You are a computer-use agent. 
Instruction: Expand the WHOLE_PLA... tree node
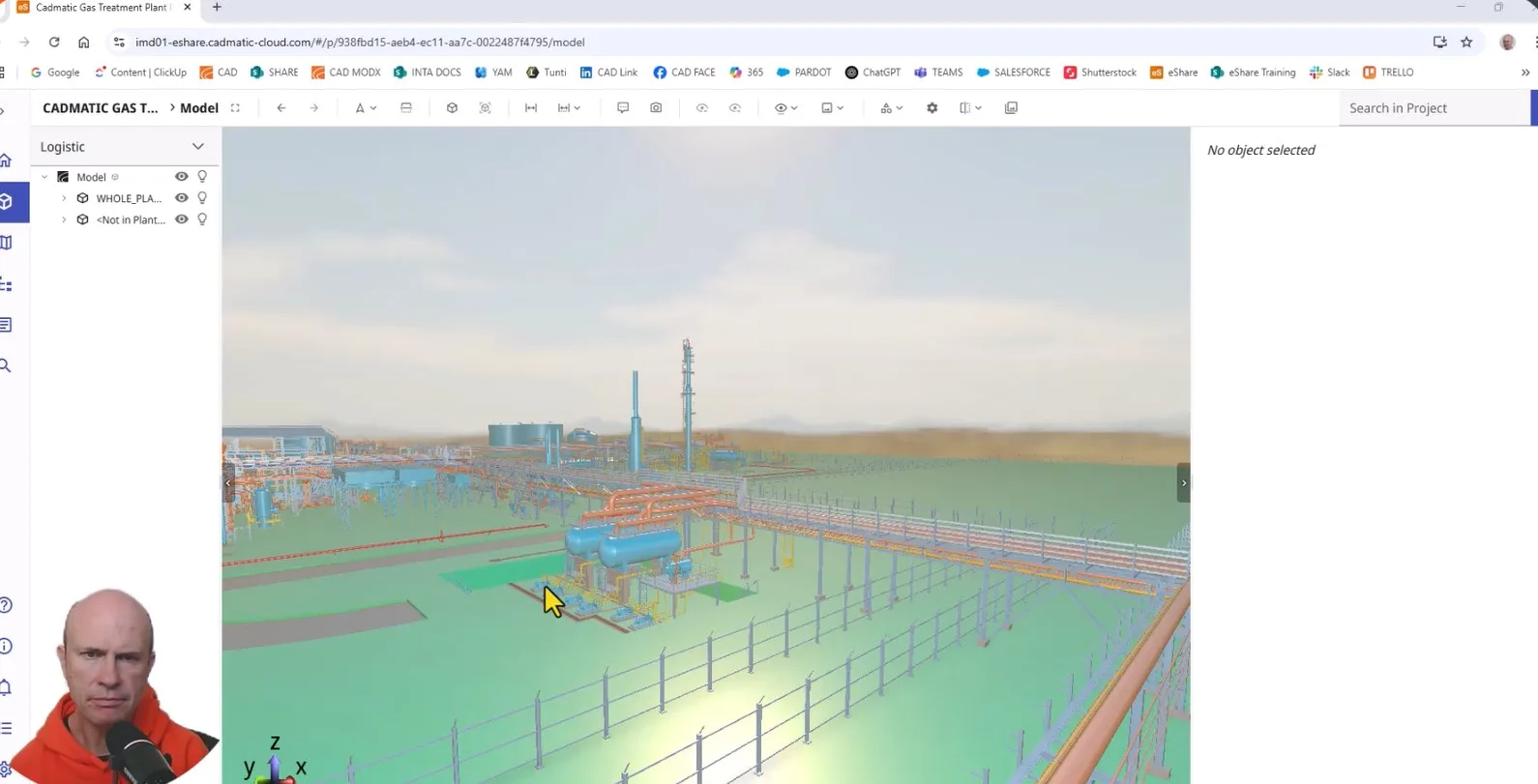[65, 198]
